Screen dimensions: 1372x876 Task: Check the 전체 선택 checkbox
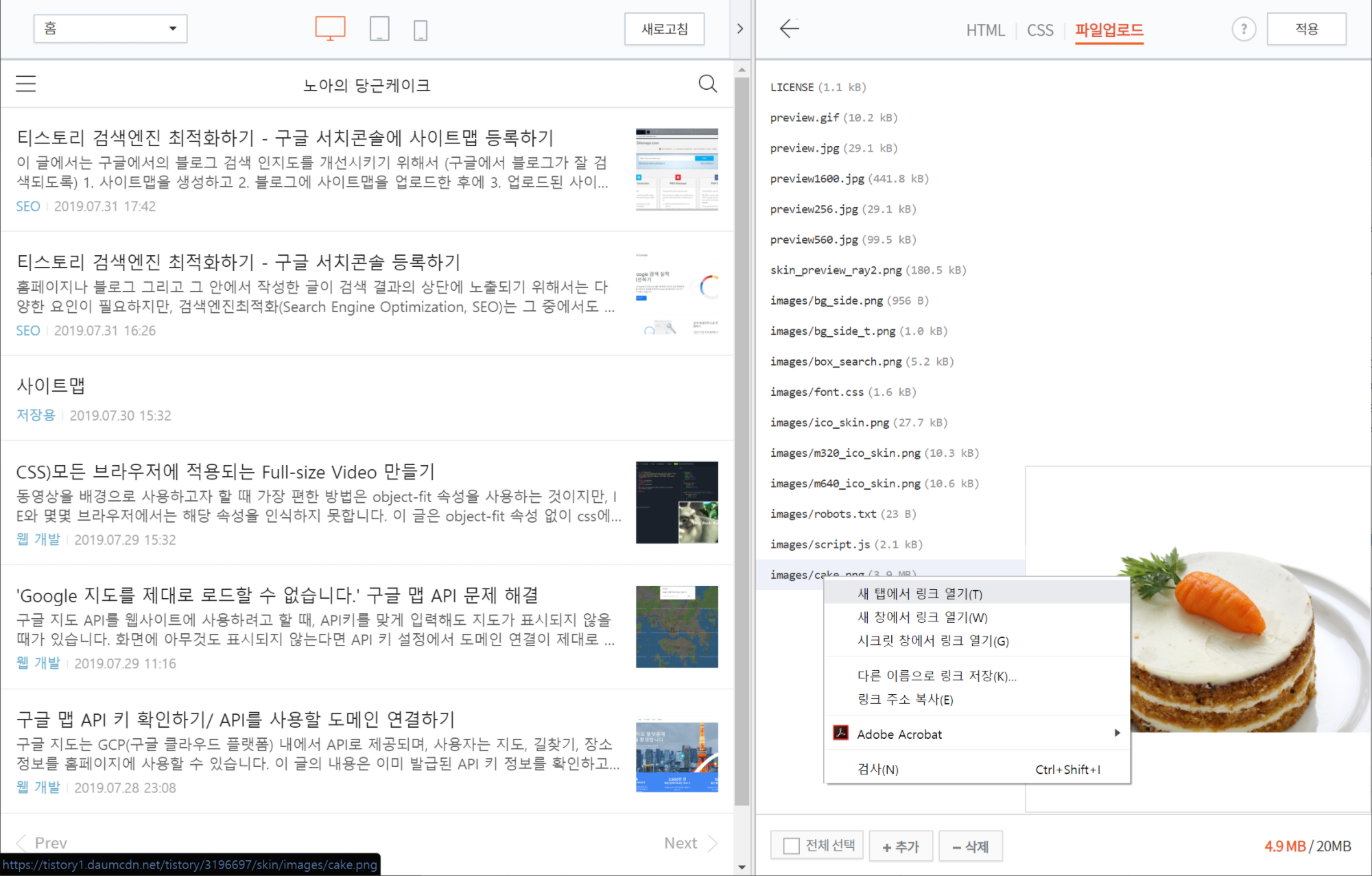[791, 845]
